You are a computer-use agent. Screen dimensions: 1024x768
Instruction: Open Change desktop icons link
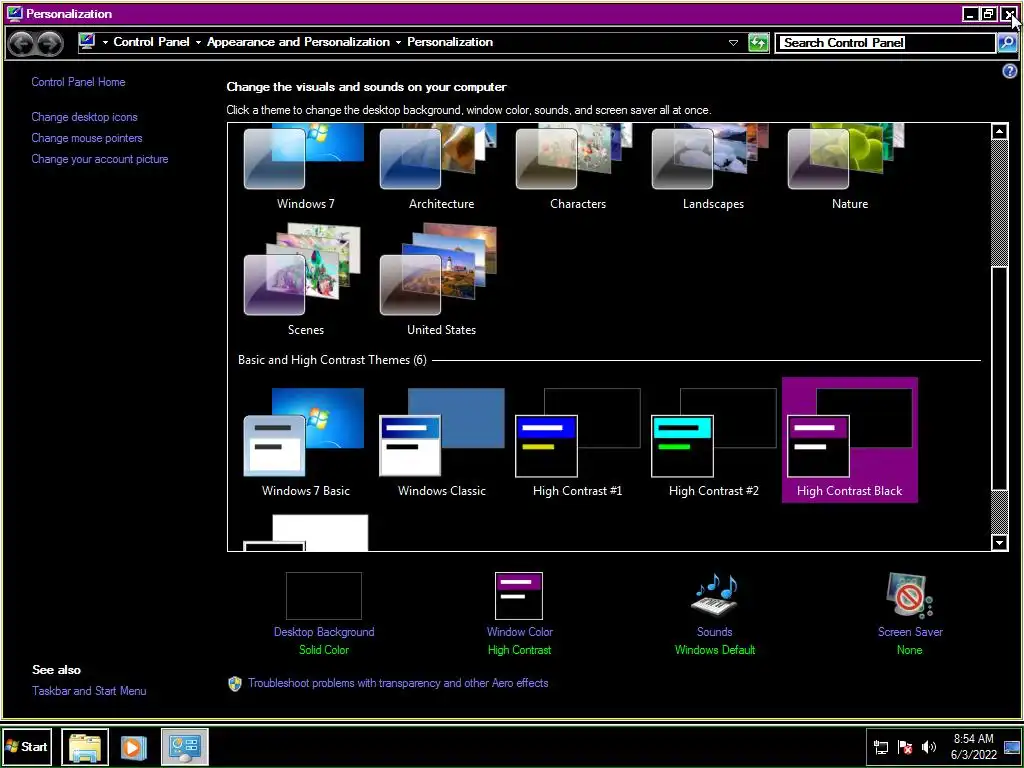click(x=84, y=117)
